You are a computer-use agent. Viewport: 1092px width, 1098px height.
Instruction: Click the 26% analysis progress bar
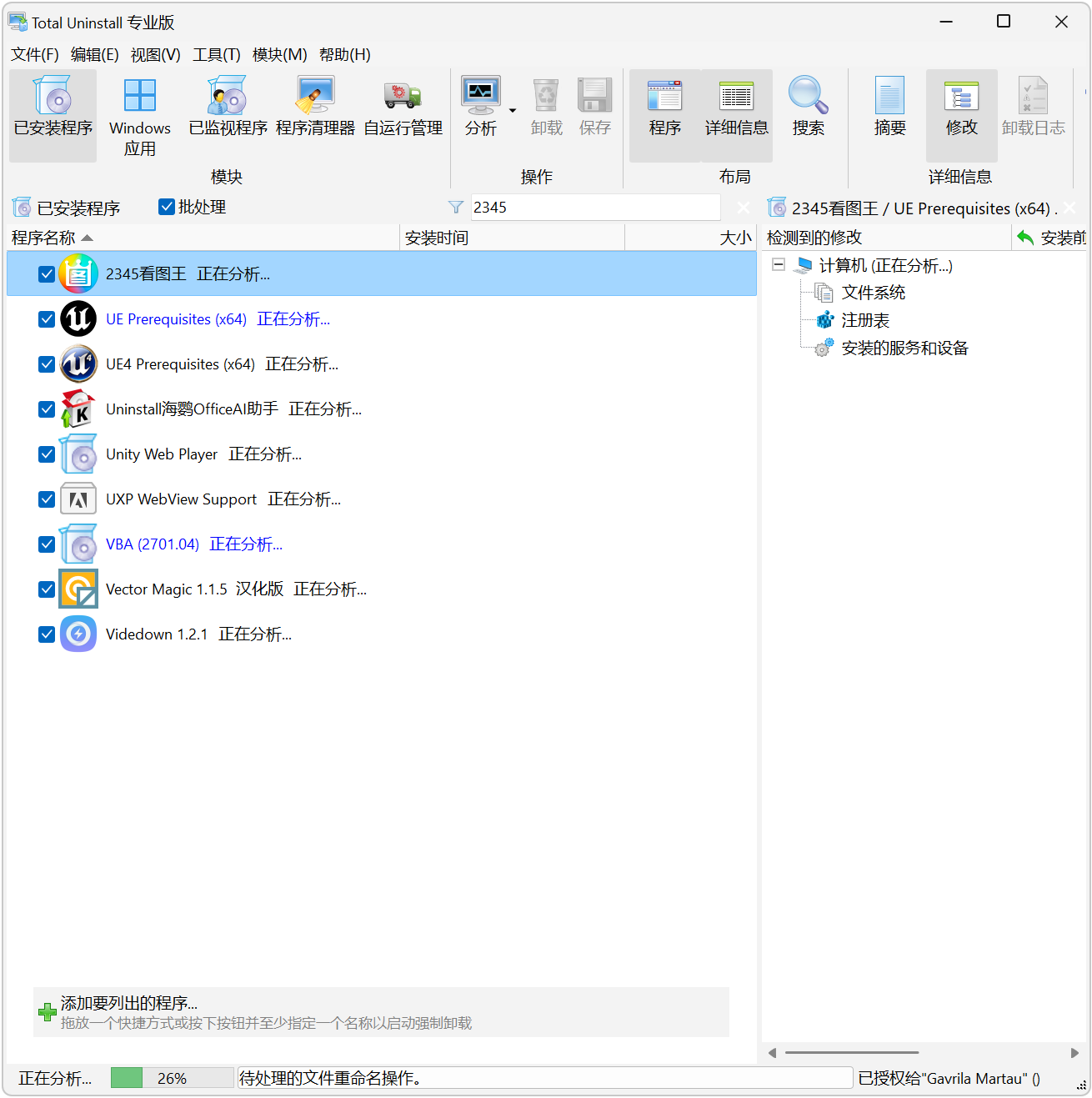point(173,1078)
